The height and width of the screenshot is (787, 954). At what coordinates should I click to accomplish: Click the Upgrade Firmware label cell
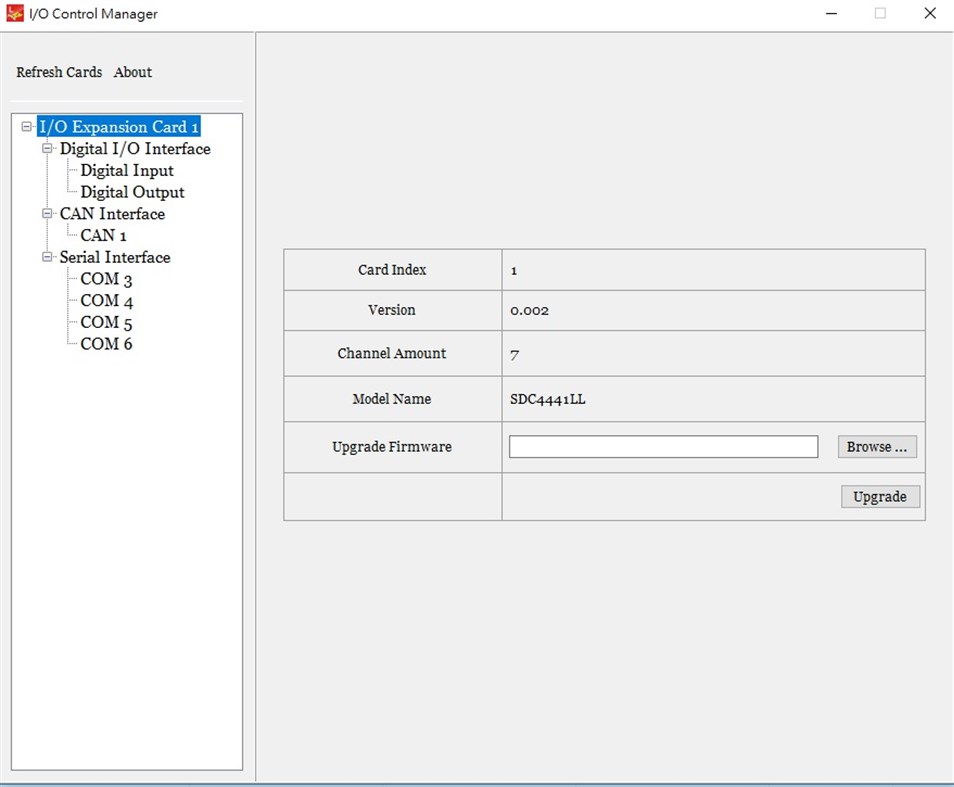(x=392, y=447)
